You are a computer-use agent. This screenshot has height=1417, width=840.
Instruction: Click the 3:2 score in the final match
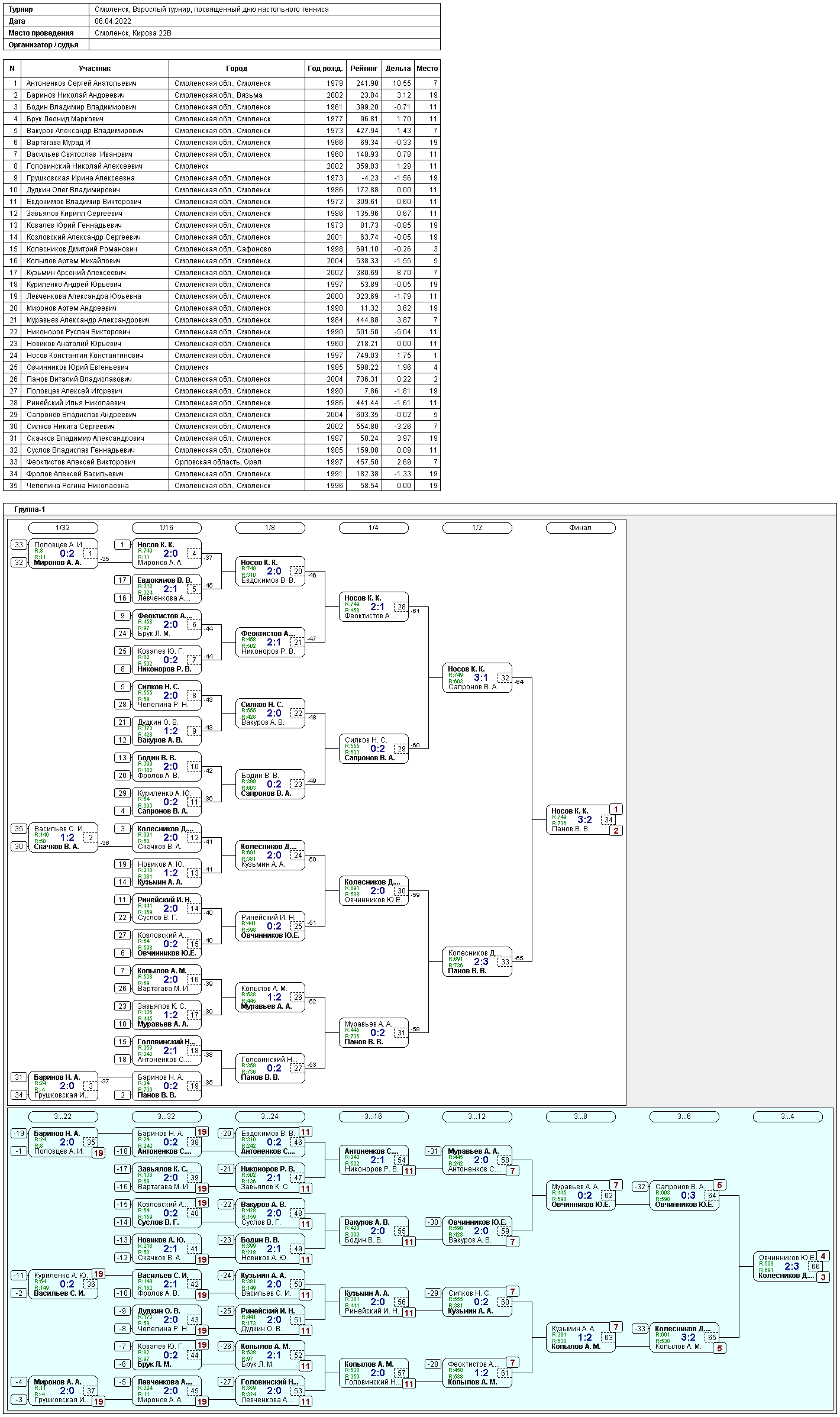584,820
